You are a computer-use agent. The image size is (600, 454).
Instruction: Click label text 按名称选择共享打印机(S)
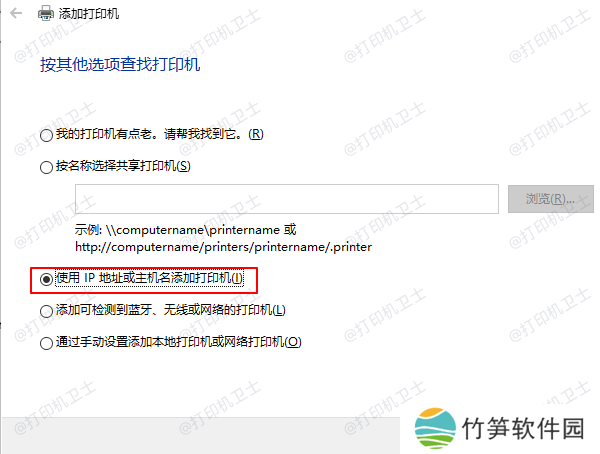123,166
